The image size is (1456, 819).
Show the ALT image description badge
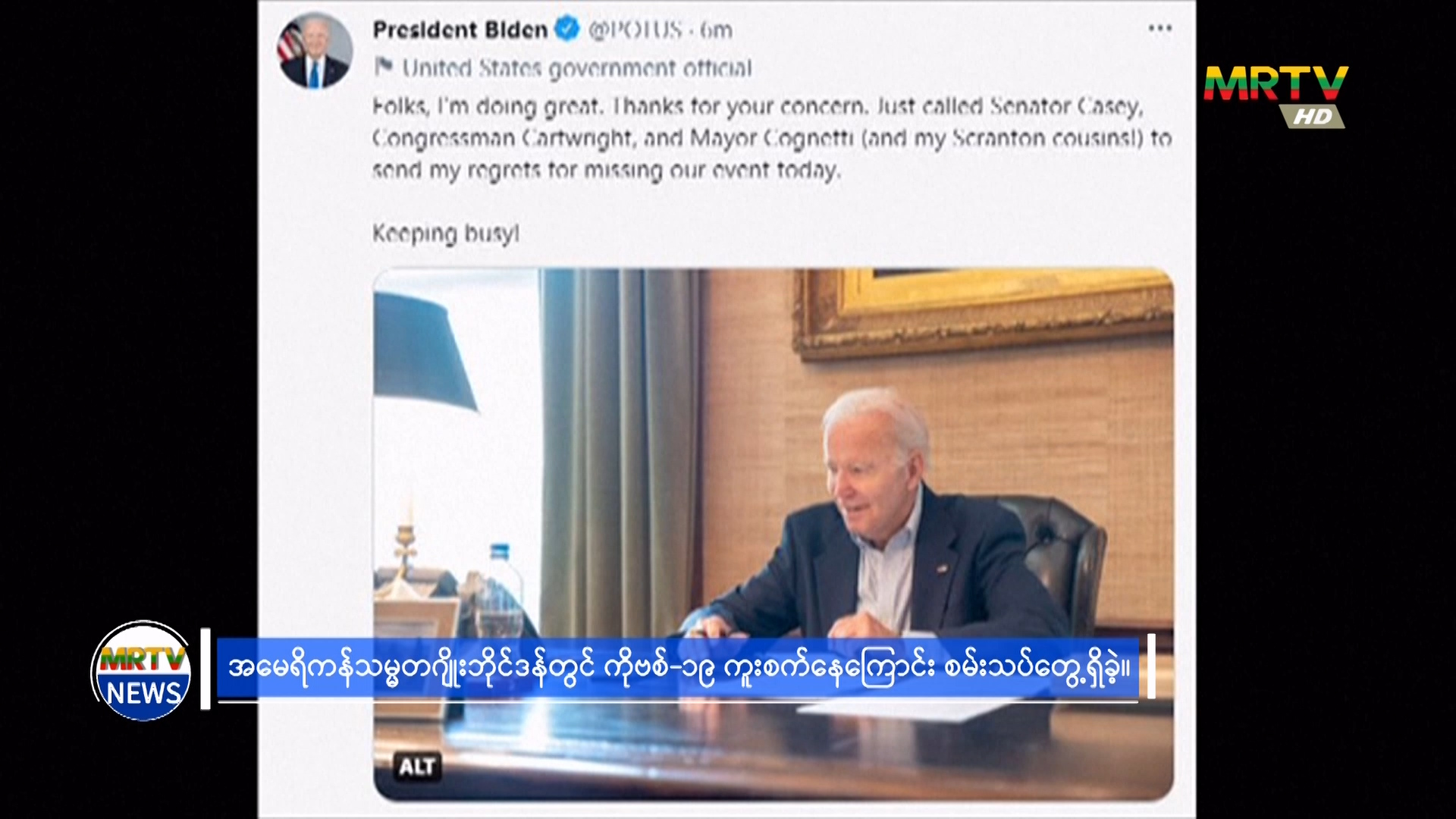coord(417,767)
